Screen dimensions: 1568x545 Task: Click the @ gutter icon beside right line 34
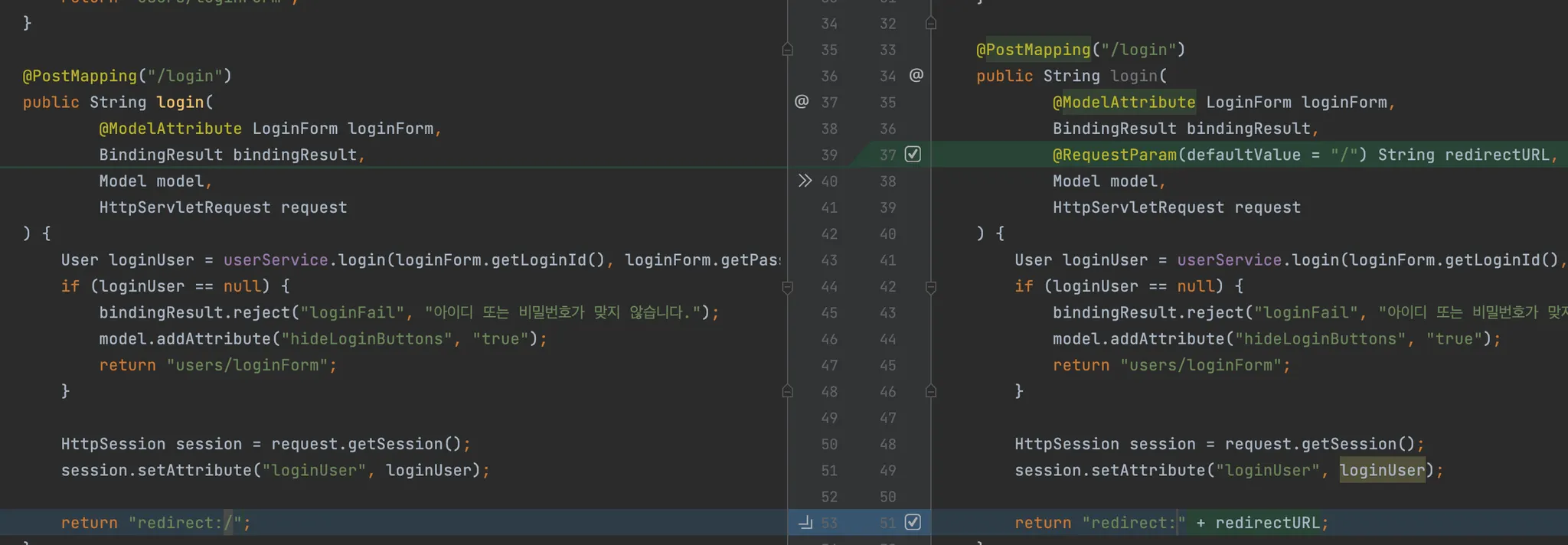tap(916, 76)
